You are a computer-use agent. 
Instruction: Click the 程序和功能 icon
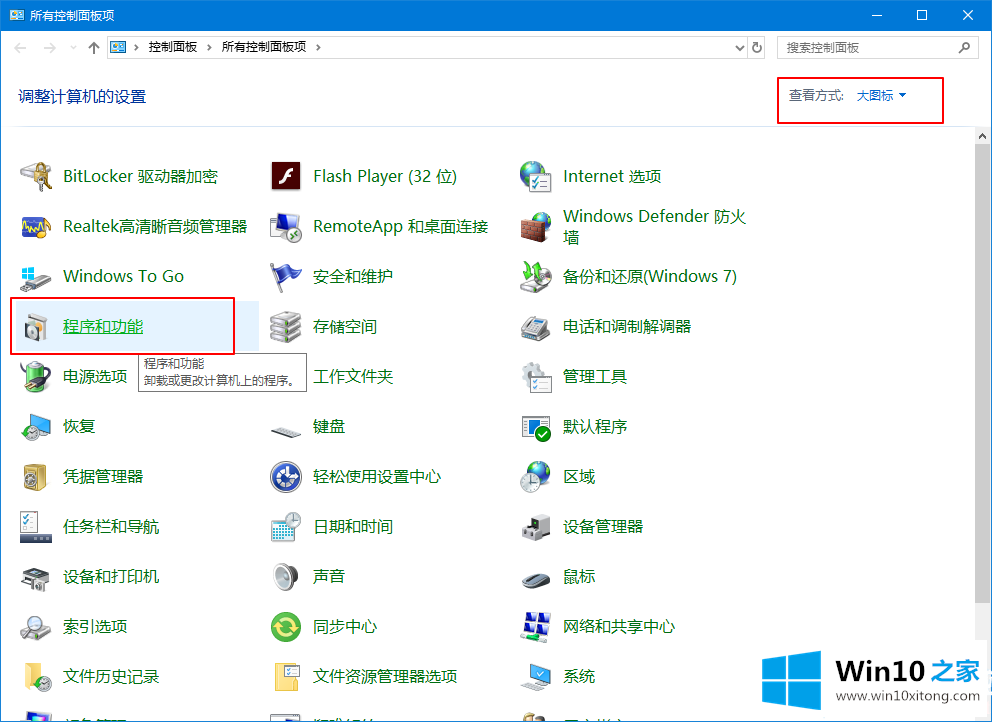35,327
